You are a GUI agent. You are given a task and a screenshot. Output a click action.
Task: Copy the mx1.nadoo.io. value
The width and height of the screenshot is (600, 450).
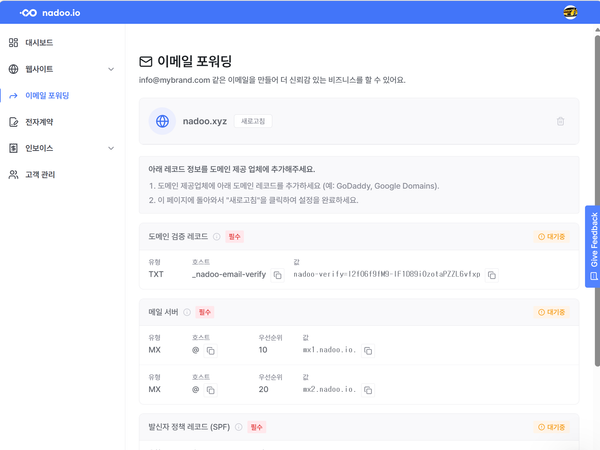(x=368, y=351)
